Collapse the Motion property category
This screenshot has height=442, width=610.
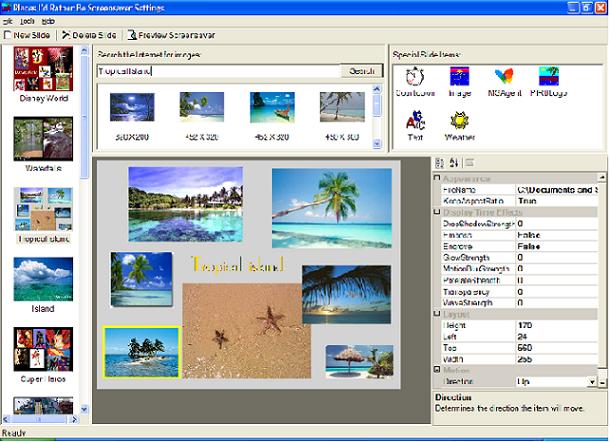437,370
